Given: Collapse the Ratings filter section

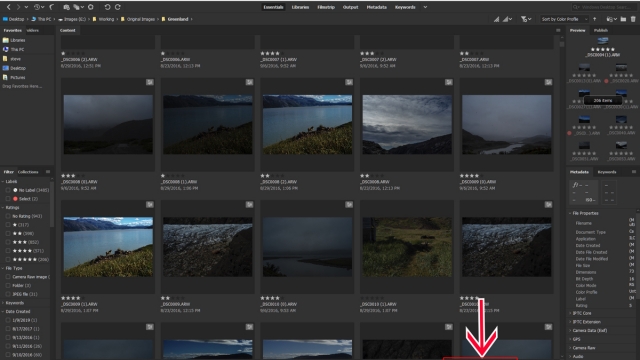Looking at the screenshot, I should [x=3, y=207].
